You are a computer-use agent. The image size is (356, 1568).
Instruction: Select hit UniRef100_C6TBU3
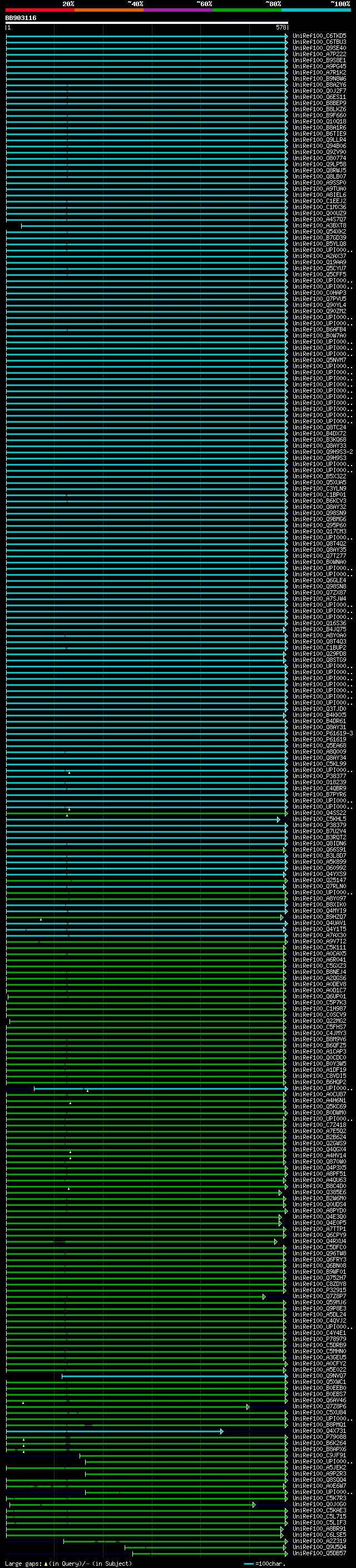pyautogui.click(x=319, y=42)
